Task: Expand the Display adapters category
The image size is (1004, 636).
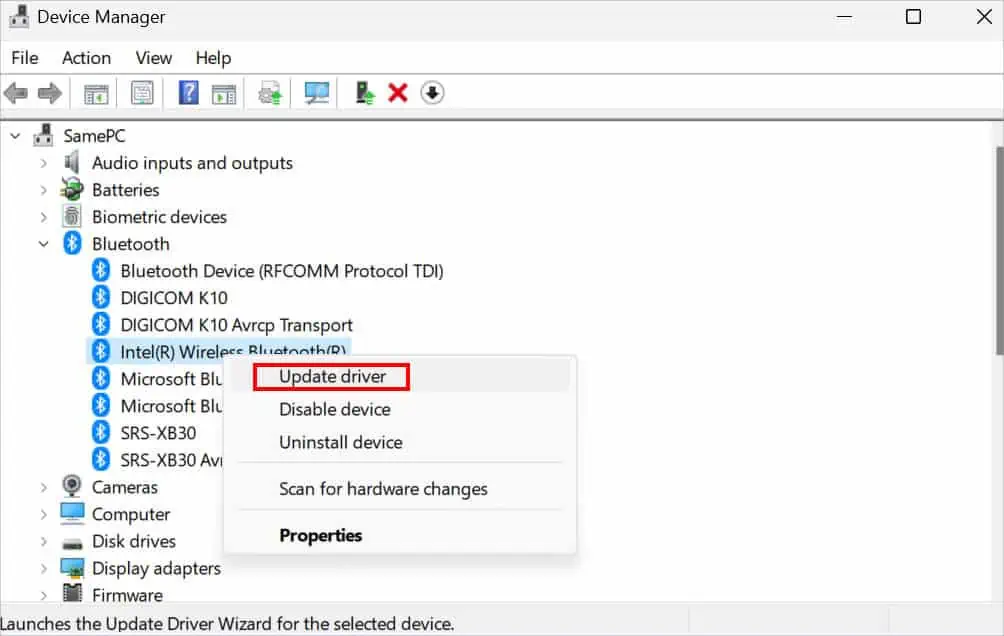Action: click(x=43, y=568)
